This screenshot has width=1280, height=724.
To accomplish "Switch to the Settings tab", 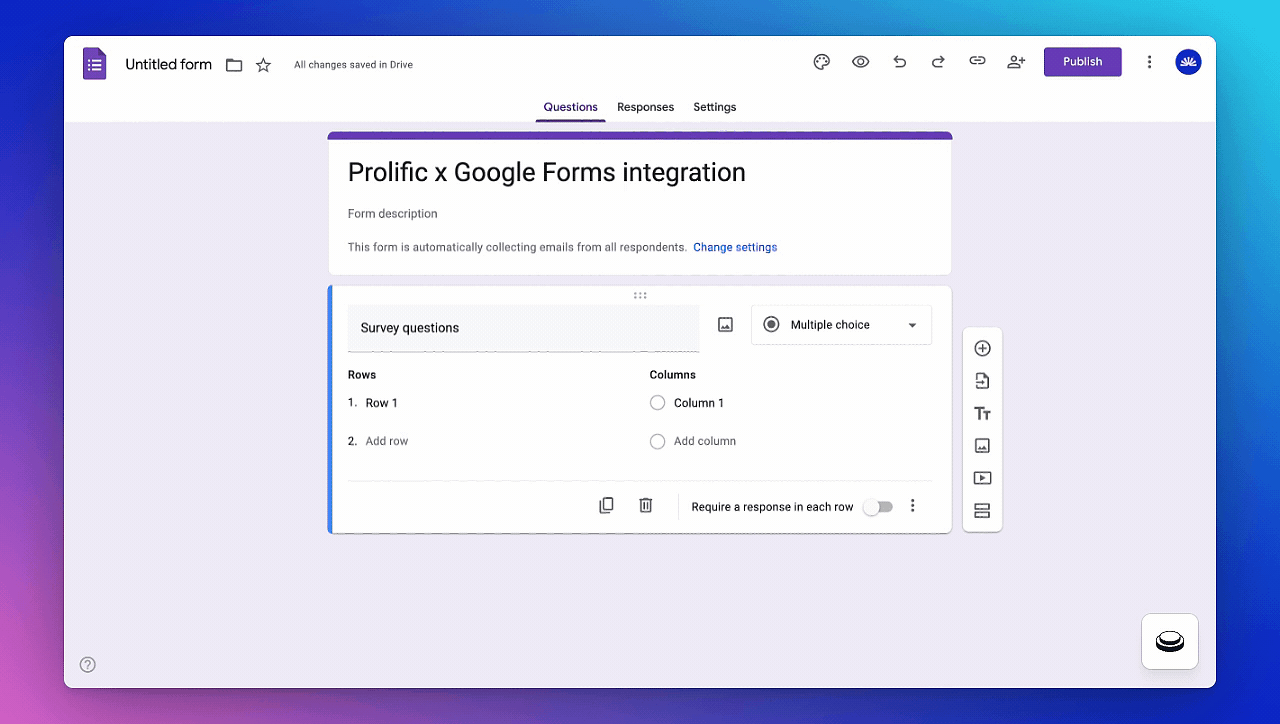I will point(715,107).
